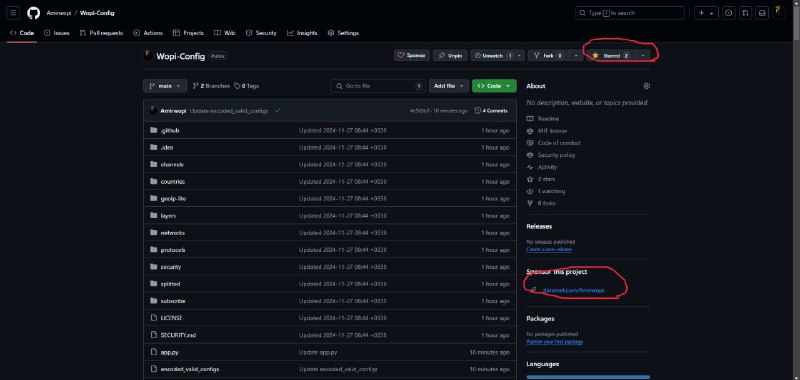The image size is (800, 380).
Task: Open the SECURITY.md file
Action: [x=178, y=335]
